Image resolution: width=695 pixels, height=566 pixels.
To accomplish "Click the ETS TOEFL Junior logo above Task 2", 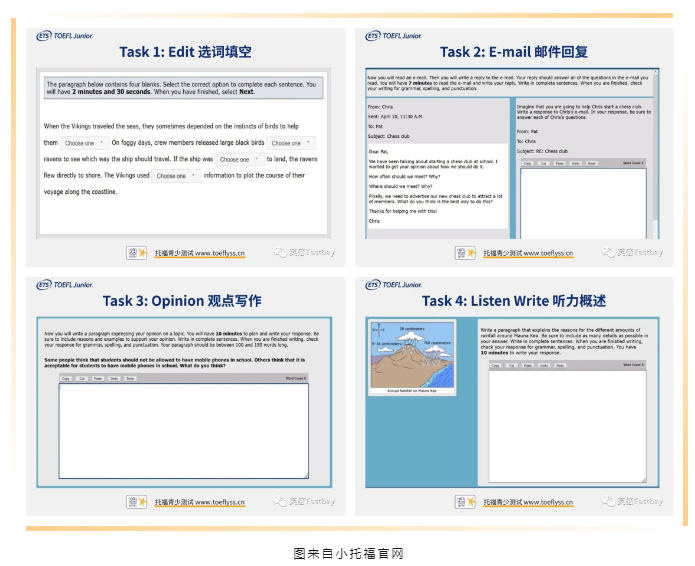I will pyautogui.click(x=394, y=36).
